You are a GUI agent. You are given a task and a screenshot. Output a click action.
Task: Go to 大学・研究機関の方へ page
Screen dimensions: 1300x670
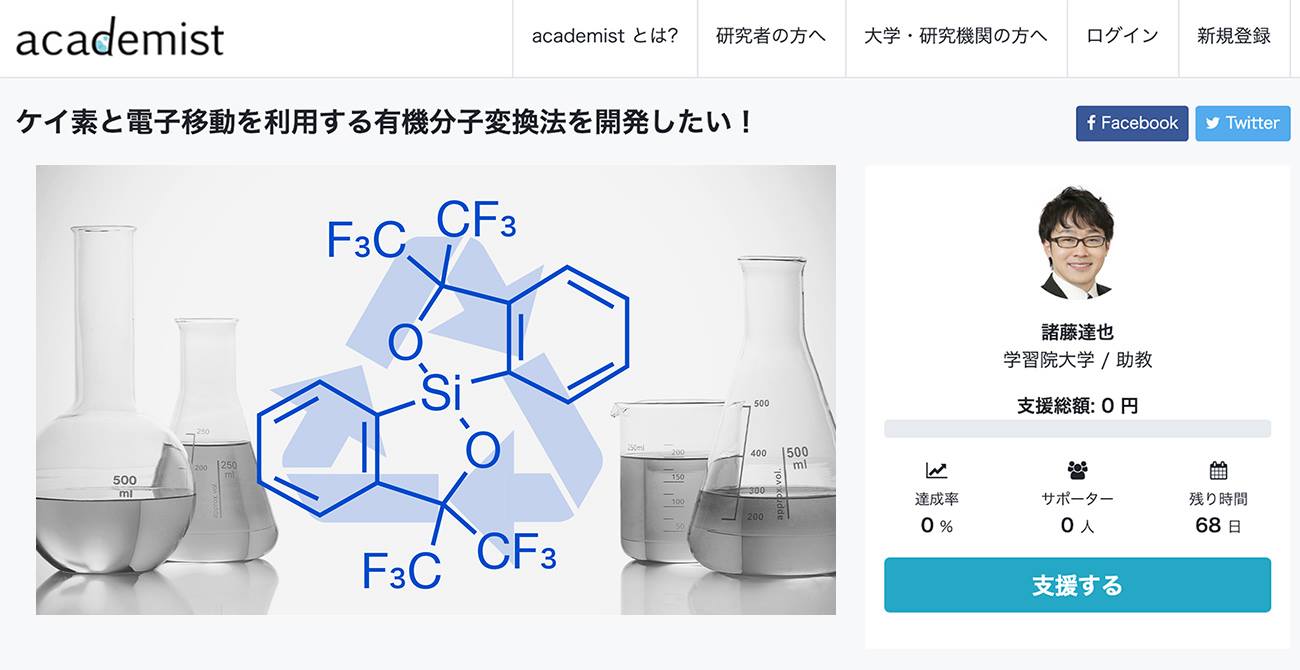pos(956,37)
